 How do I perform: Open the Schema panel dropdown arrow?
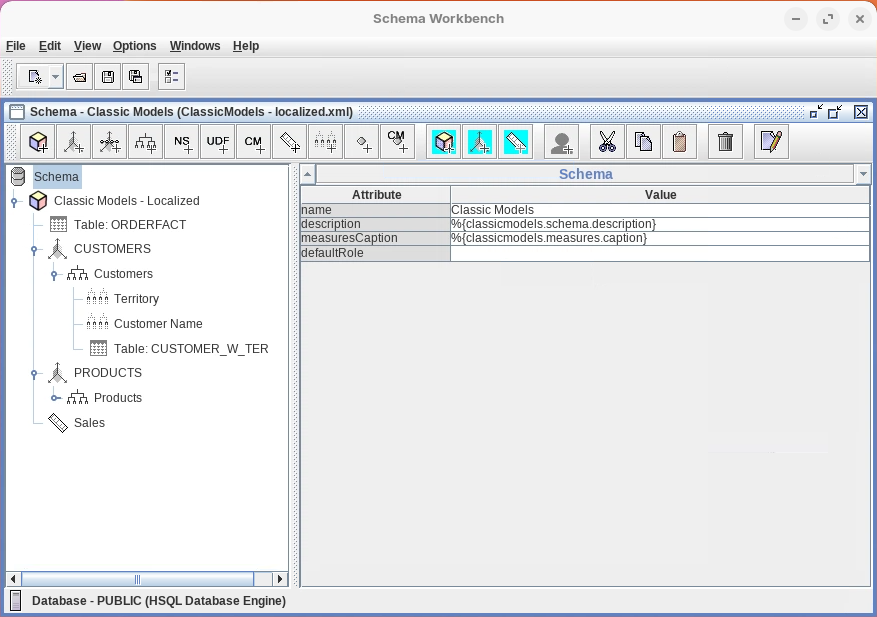[x=862, y=174]
